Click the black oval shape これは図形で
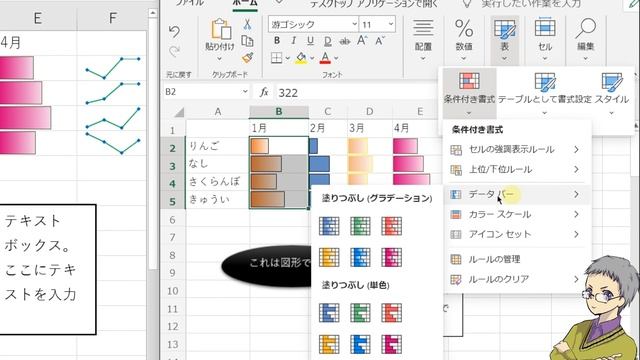The width and height of the screenshot is (640, 360). (x=267, y=266)
